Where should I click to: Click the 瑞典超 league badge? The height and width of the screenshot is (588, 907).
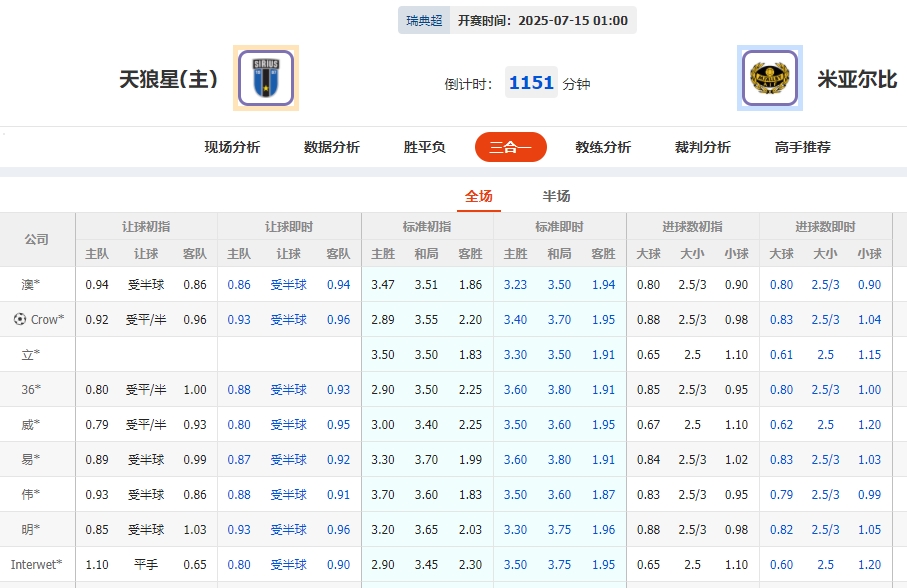tap(422, 20)
